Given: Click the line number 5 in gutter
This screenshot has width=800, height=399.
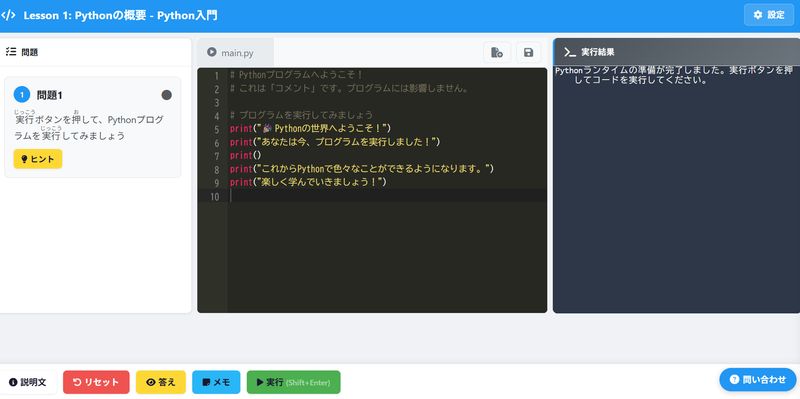Looking at the screenshot, I should pyautogui.click(x=217, y=129).
